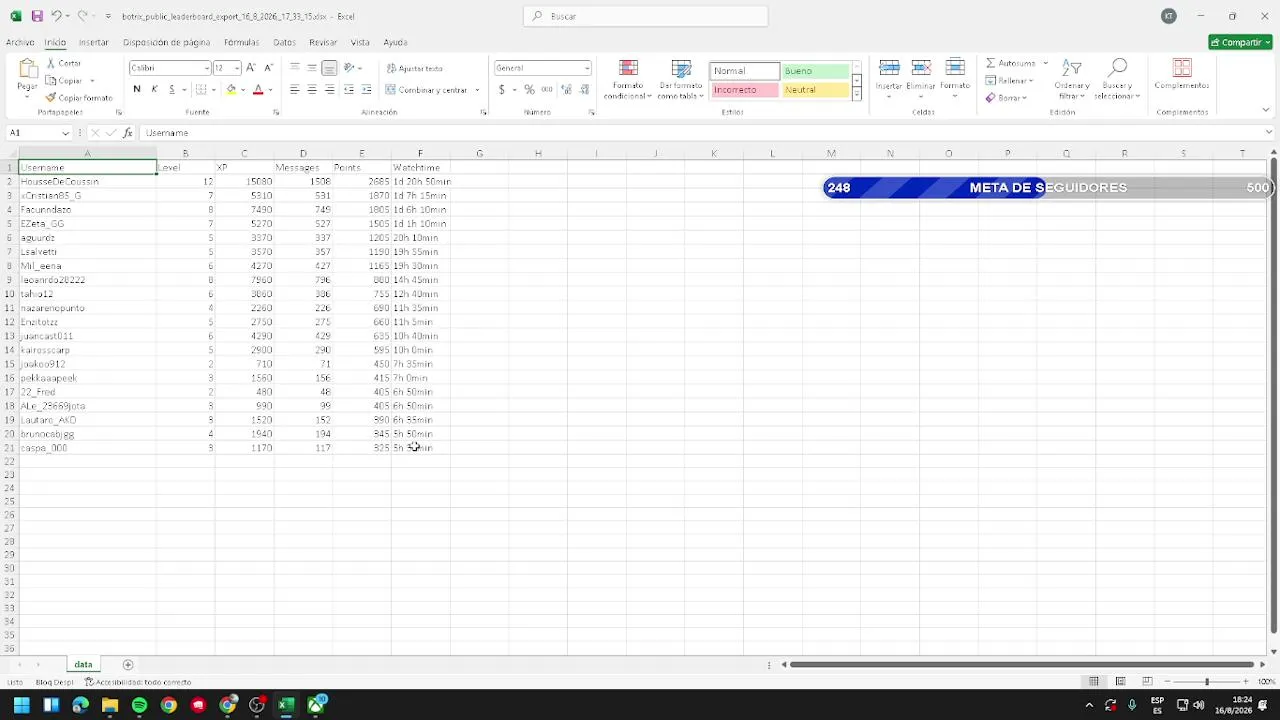This screenshot has height=720, width=1280.
Task: Click the green Compartir button
Action: coord(1240,42)
